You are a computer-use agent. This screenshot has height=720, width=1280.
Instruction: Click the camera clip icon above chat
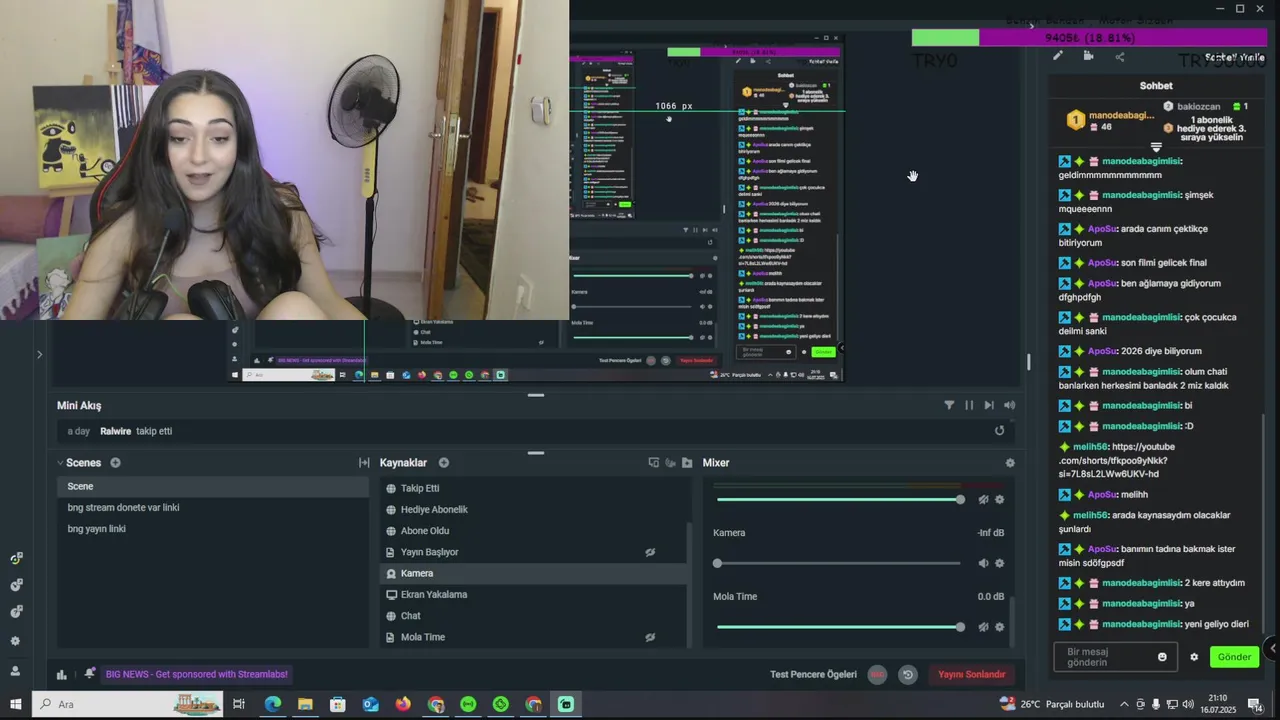1088,56
